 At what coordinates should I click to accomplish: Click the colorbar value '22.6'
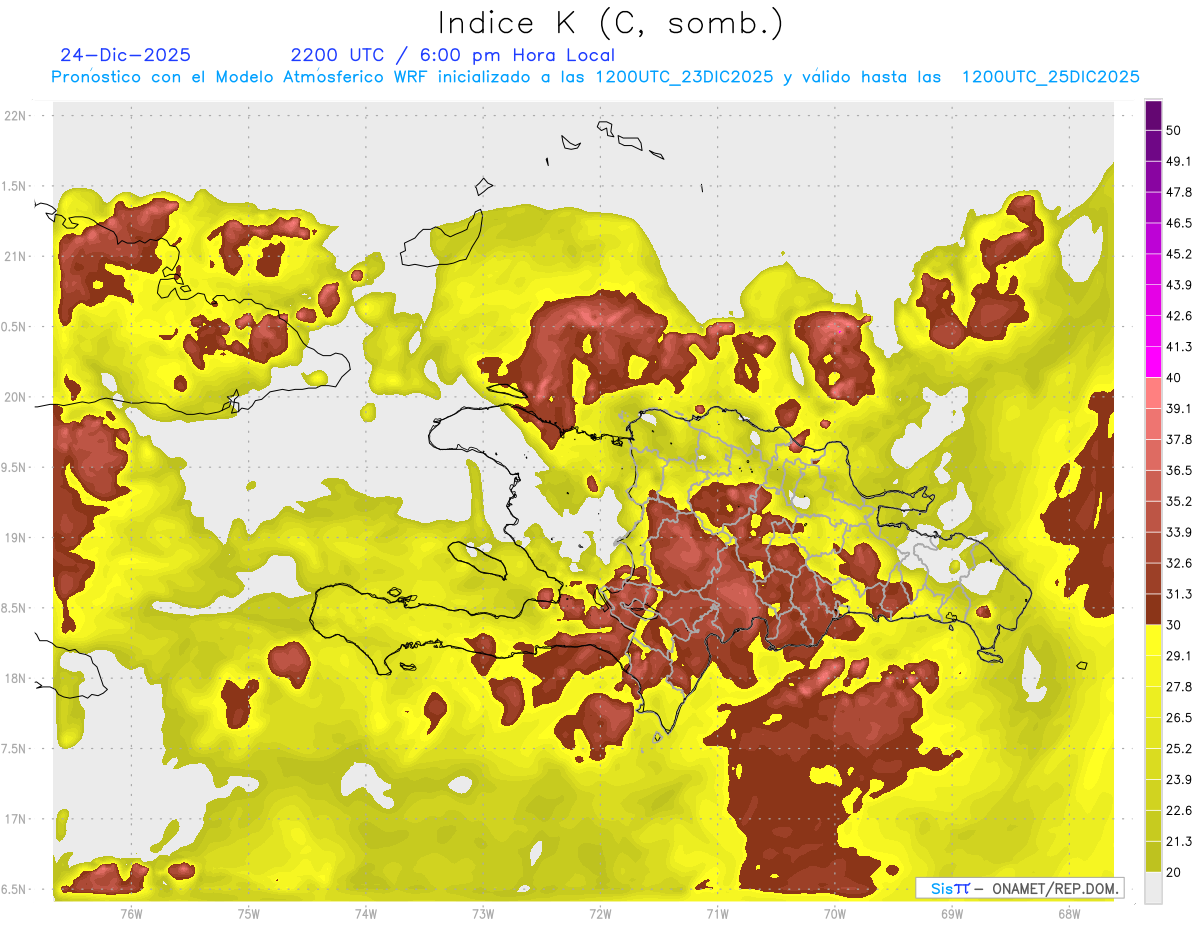(x=1178, y=811)
